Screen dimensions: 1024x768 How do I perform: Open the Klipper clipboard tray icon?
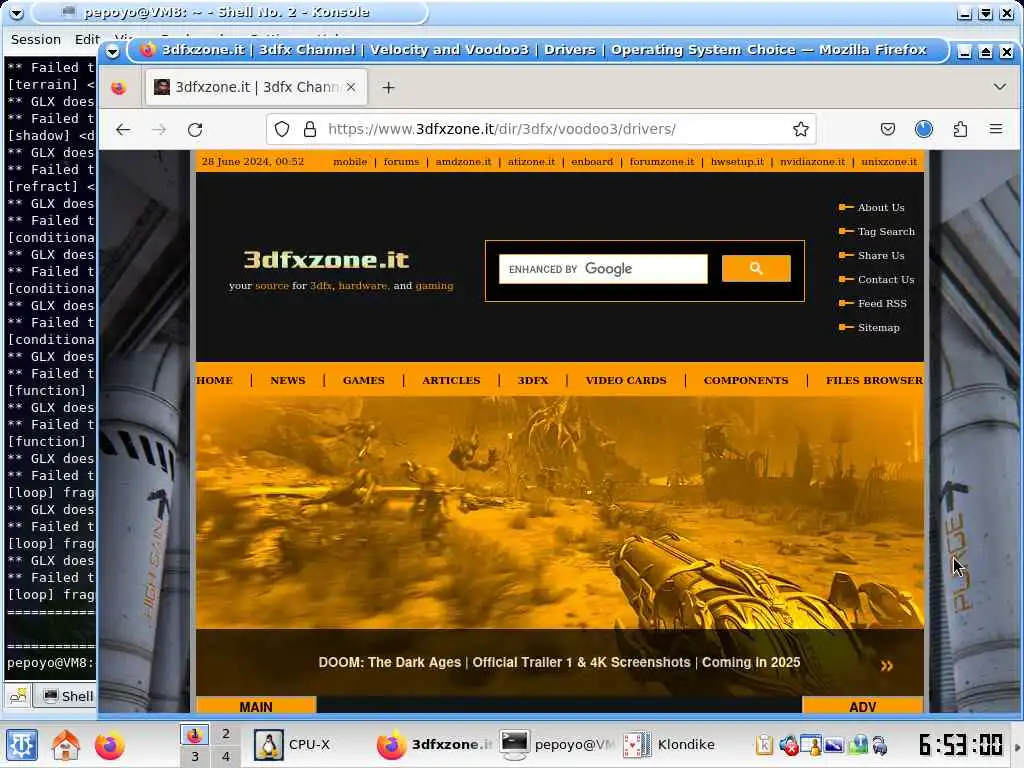pos(764,745)
